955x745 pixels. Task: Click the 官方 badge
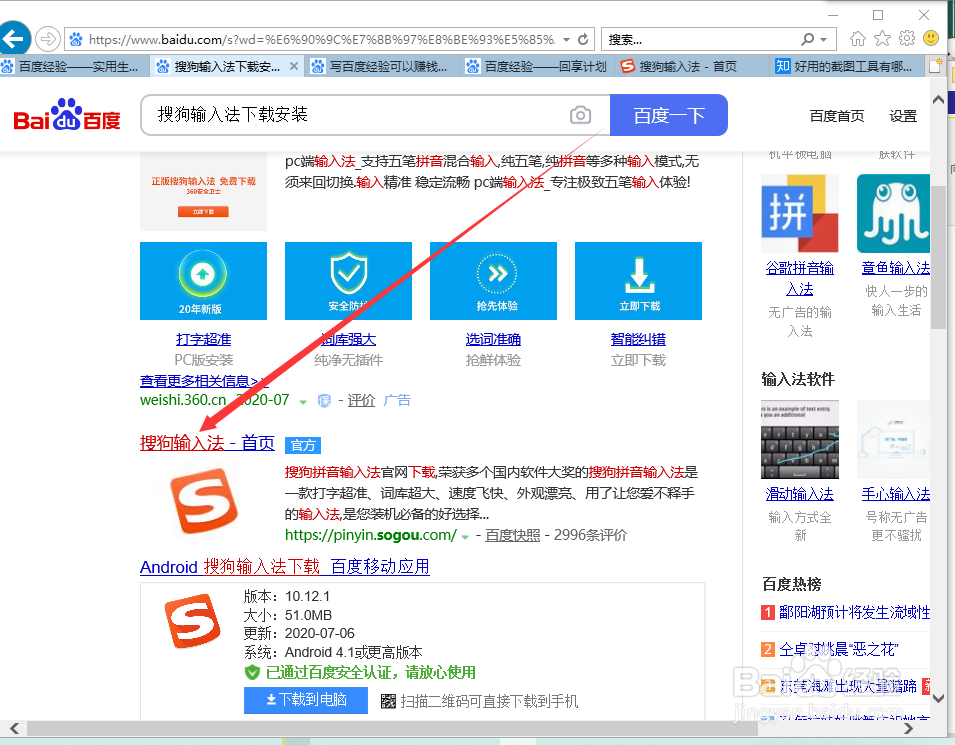click(x=303, y=445)
